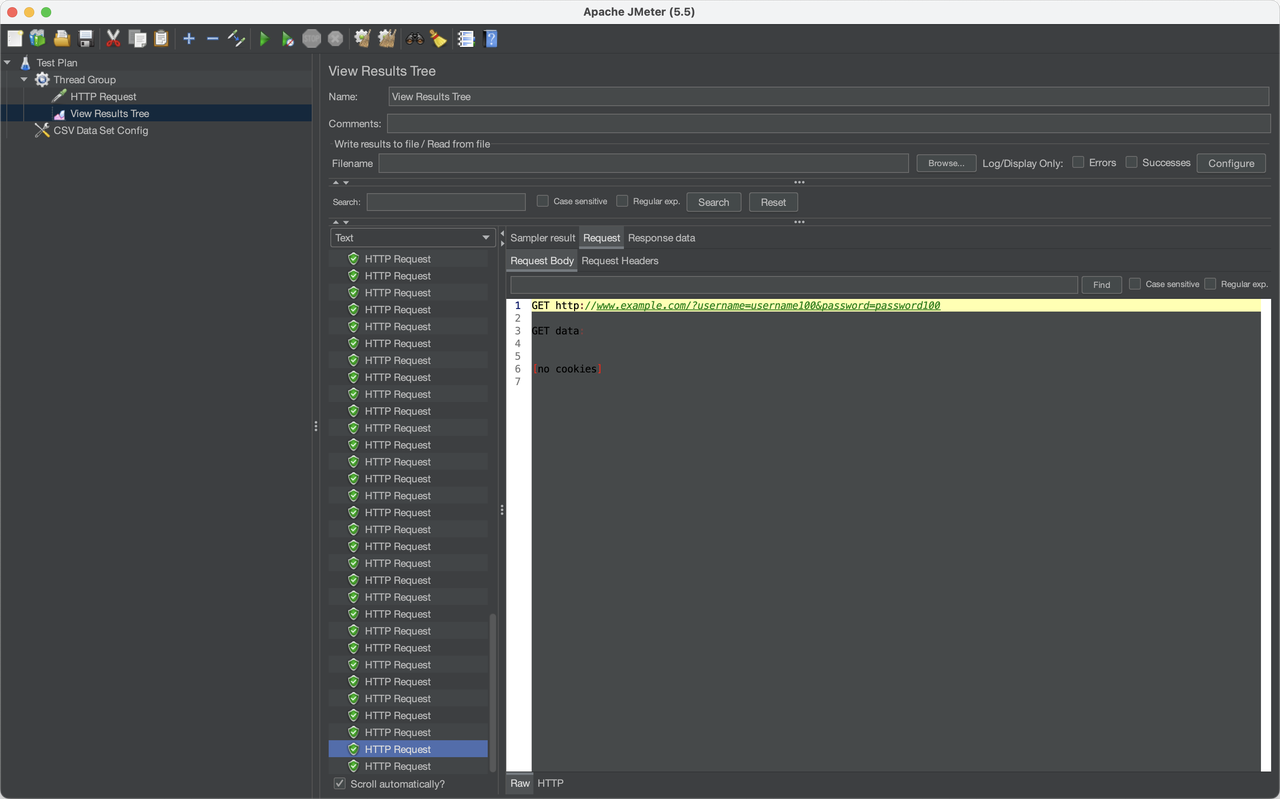Open the Text renderer dropdown
This screenshot has height=799, width=1280.
(x=412, y=238)
